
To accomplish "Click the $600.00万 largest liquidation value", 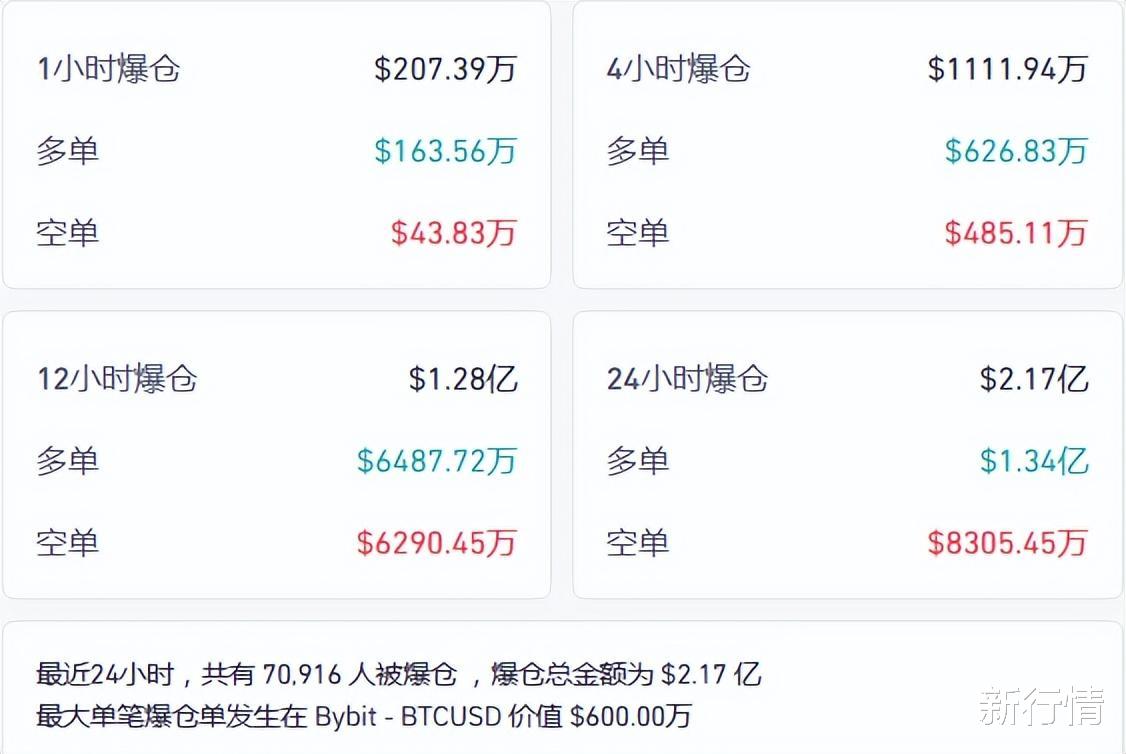I will click(x=630, y=716).
